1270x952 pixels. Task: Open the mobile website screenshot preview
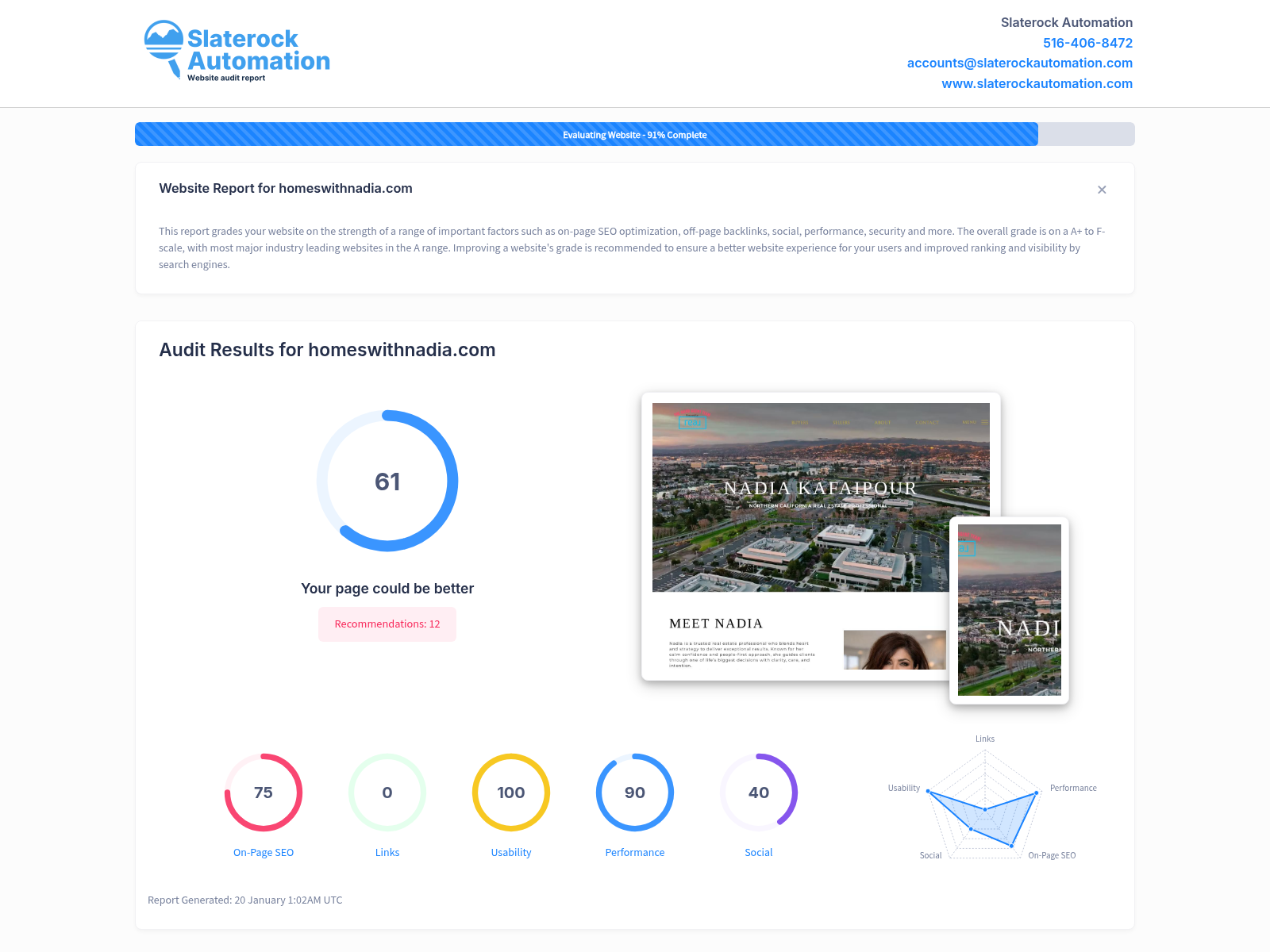tap(1010, 610)
